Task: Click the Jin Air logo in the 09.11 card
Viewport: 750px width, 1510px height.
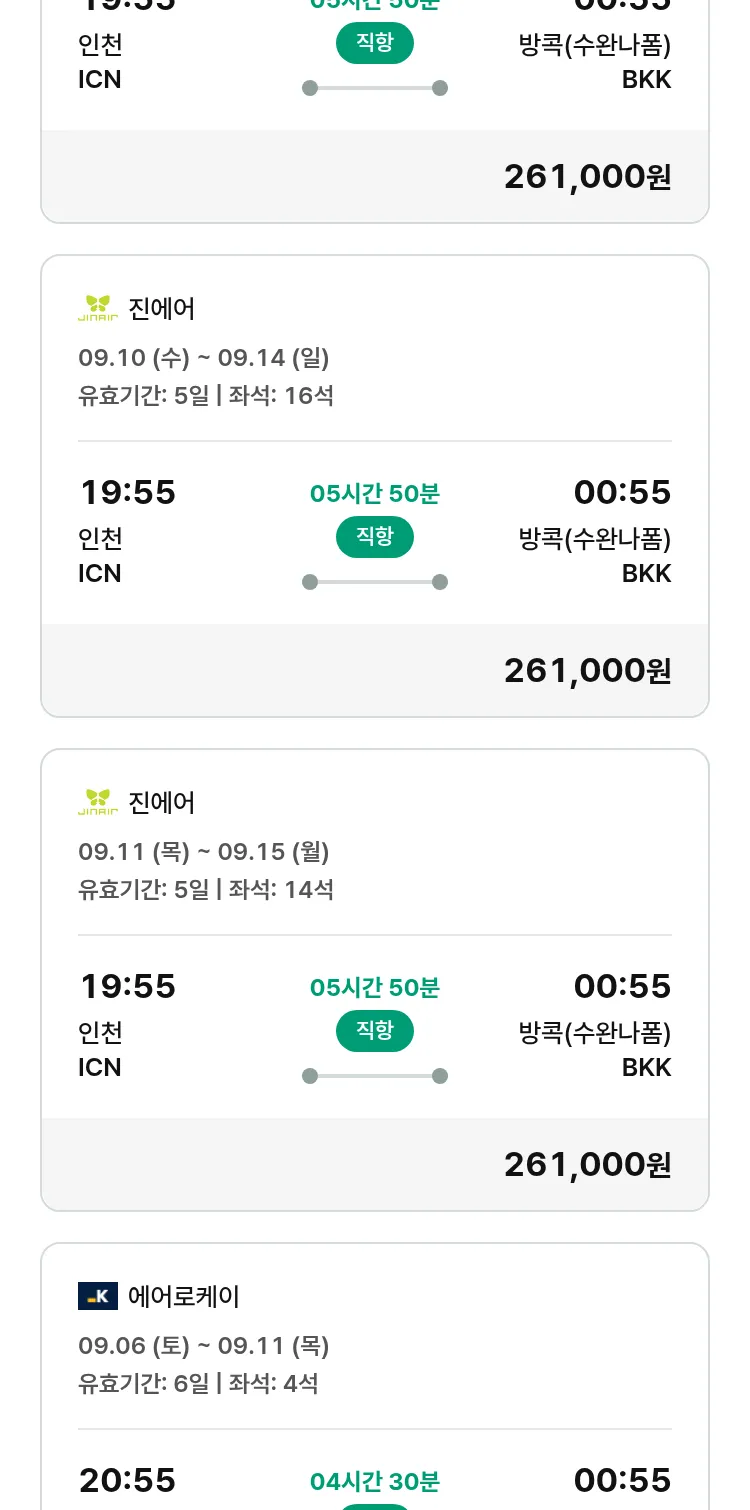Action: (x=98, y=802)
